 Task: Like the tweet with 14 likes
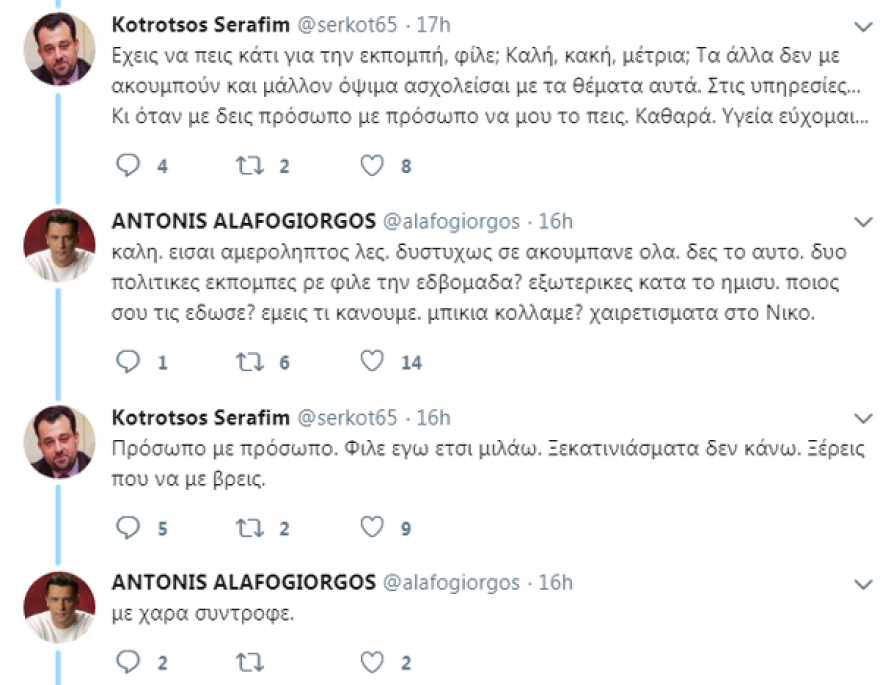(373, 363)
